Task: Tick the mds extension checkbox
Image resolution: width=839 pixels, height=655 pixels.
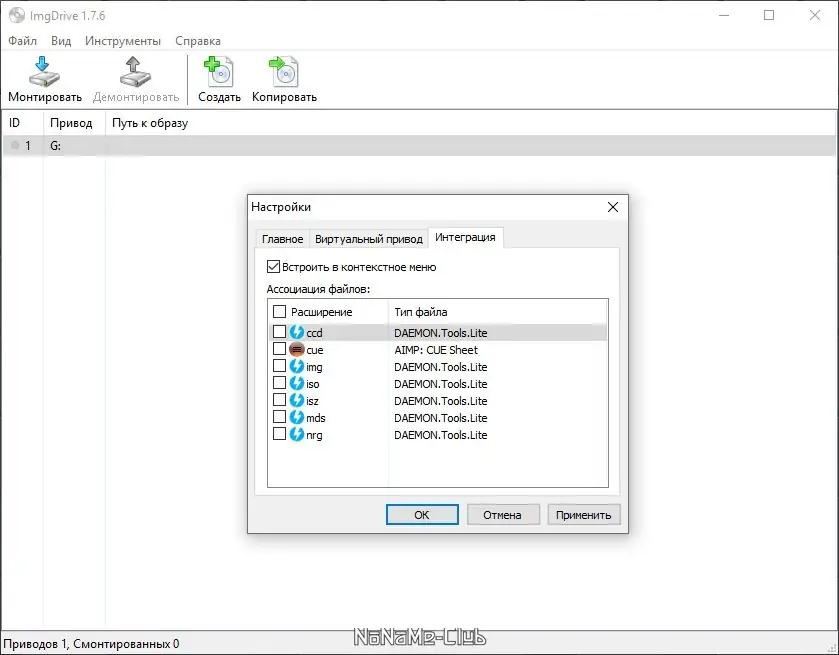Action: [279, 417]
